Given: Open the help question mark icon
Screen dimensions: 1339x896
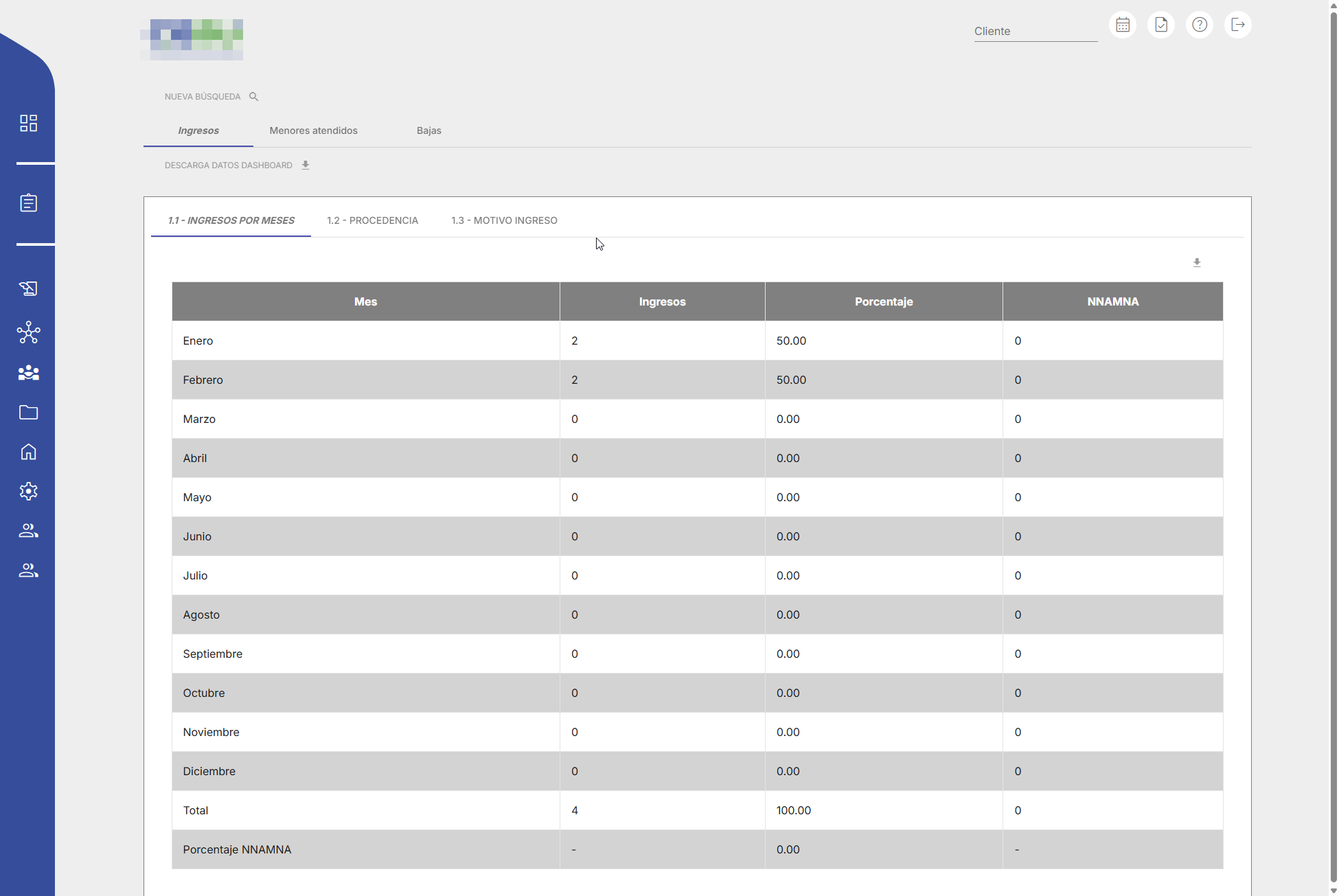Looking at the screenshot, I should [x=1200, y=25].
